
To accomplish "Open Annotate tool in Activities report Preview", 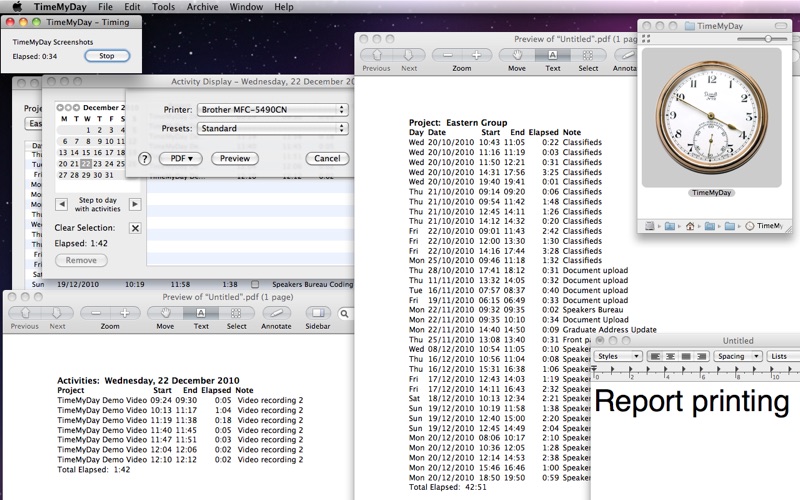I will point(277,313).
